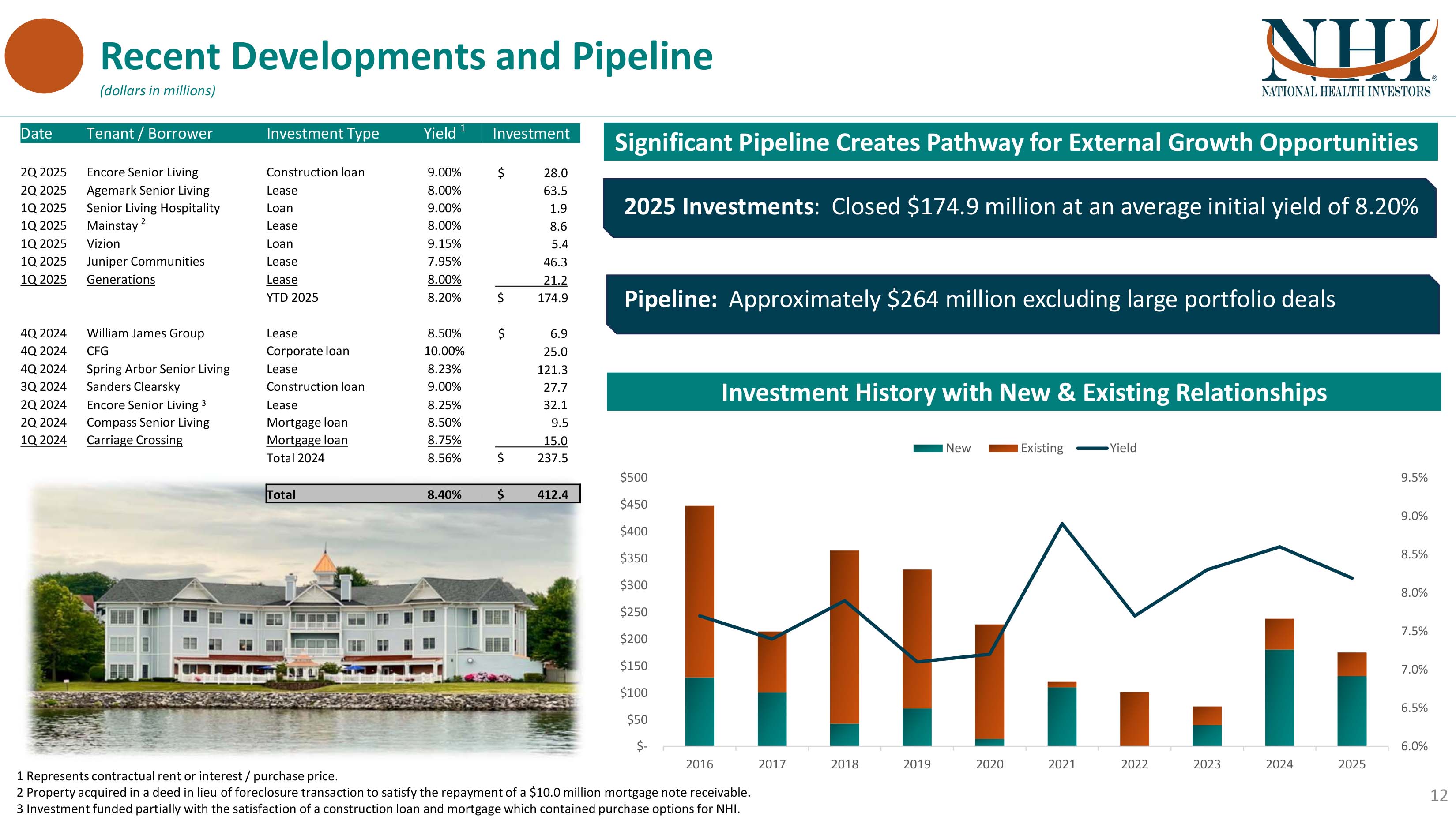This screenshot has height=820, width=1456.
Task: Click the Investment Type column header
Action: [322, 133]
